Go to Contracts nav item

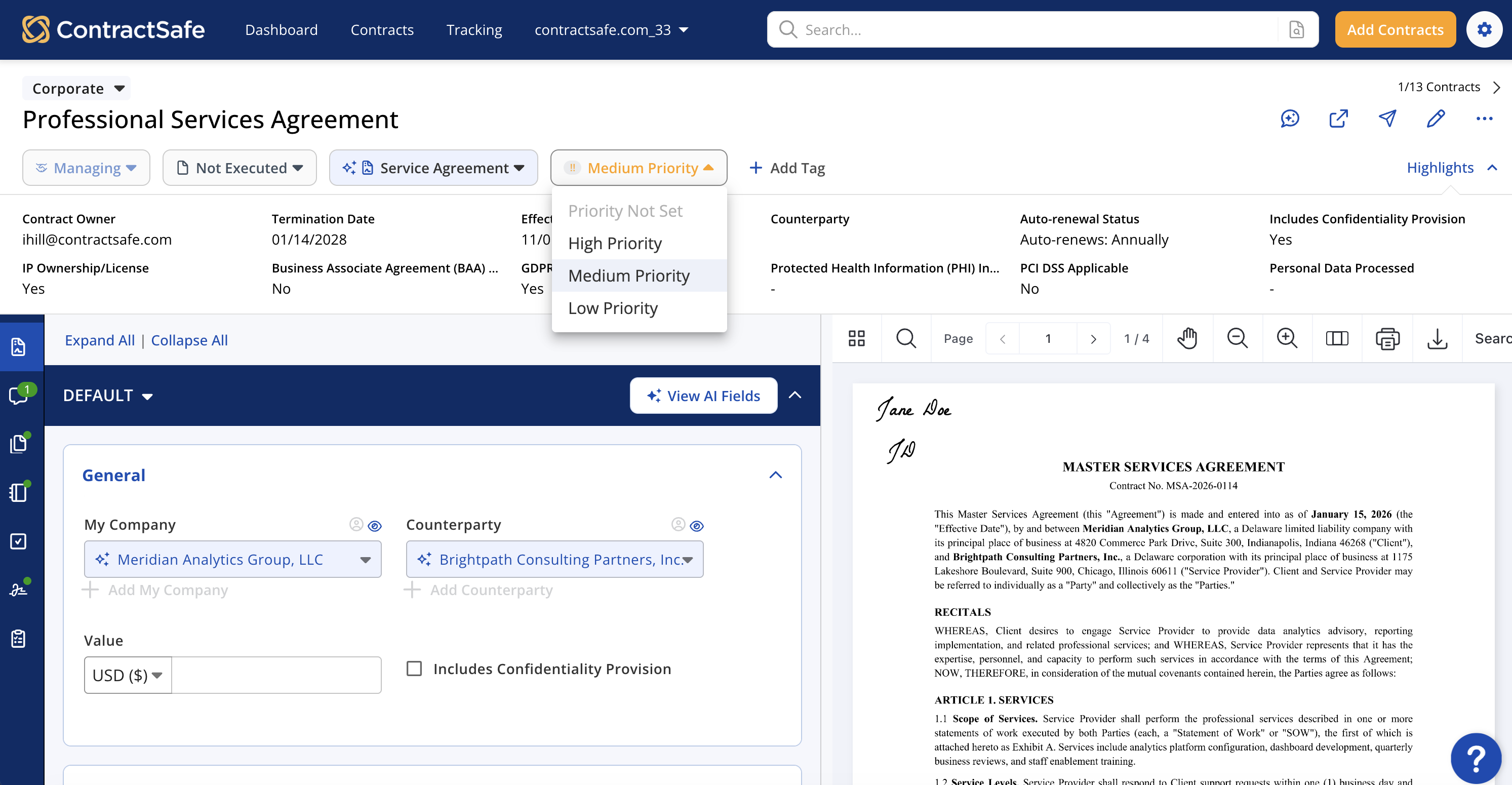pos(381,29)
